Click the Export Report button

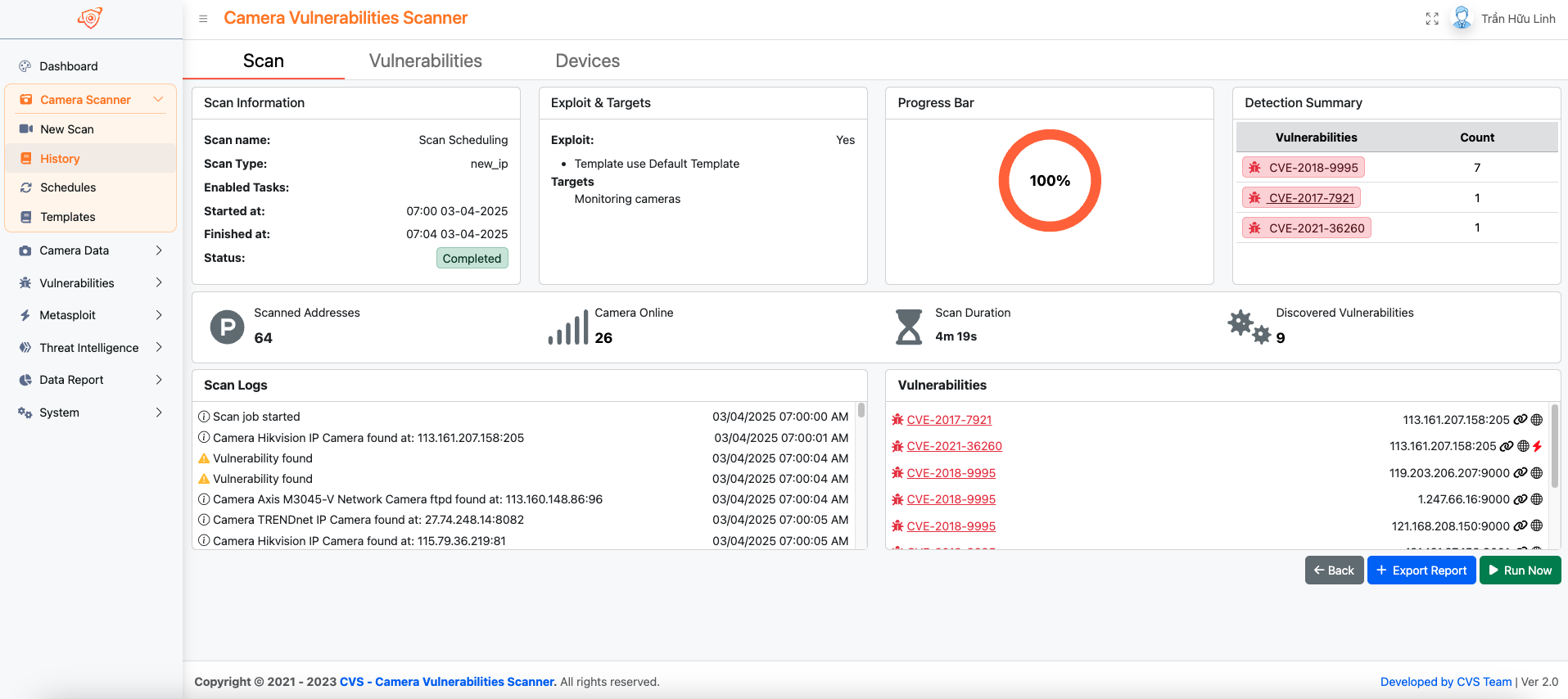tap(1421, 570)
